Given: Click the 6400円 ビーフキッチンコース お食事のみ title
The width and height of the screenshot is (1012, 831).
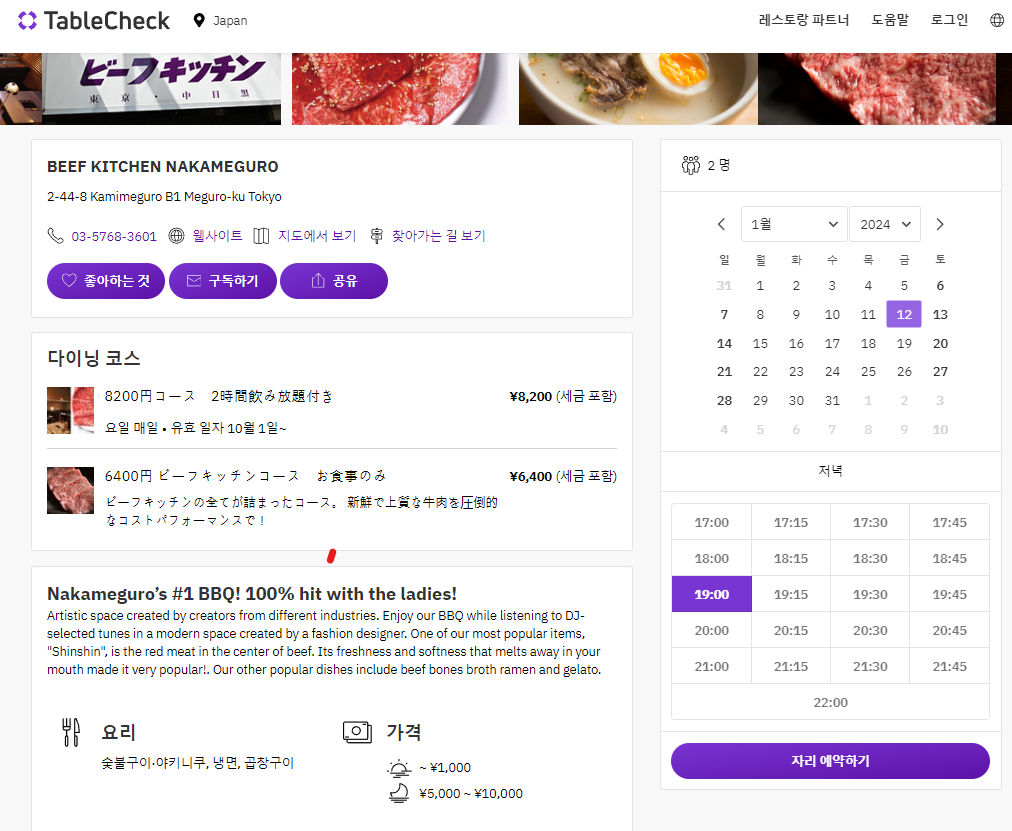Looking at the screenshot, I should point(245,476).
